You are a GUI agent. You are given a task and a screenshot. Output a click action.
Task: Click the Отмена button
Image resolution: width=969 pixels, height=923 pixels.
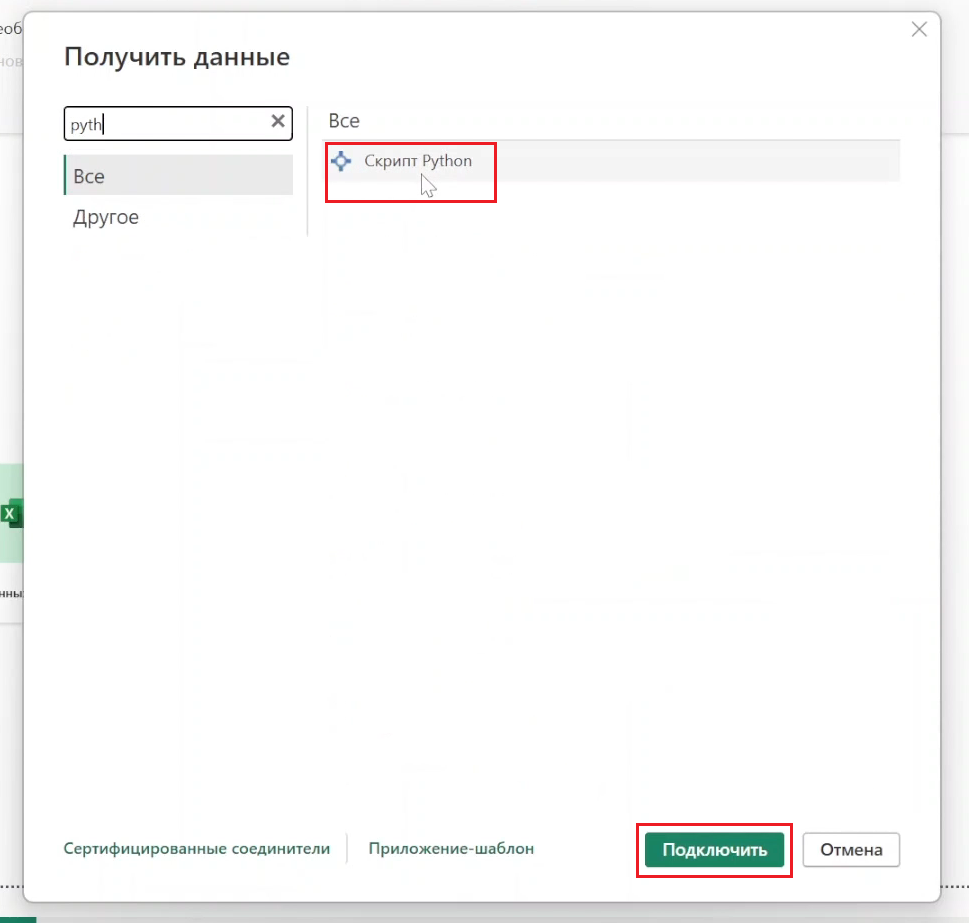click(851, 849)
